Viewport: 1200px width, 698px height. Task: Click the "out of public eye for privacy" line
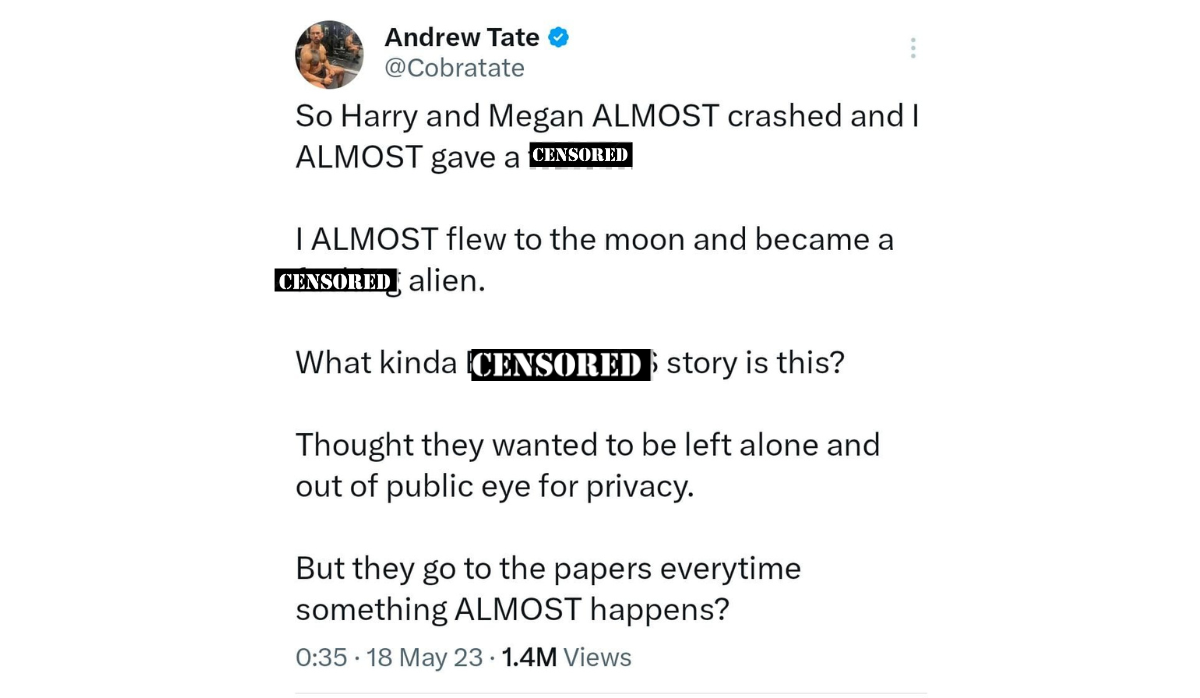(494, 486)
